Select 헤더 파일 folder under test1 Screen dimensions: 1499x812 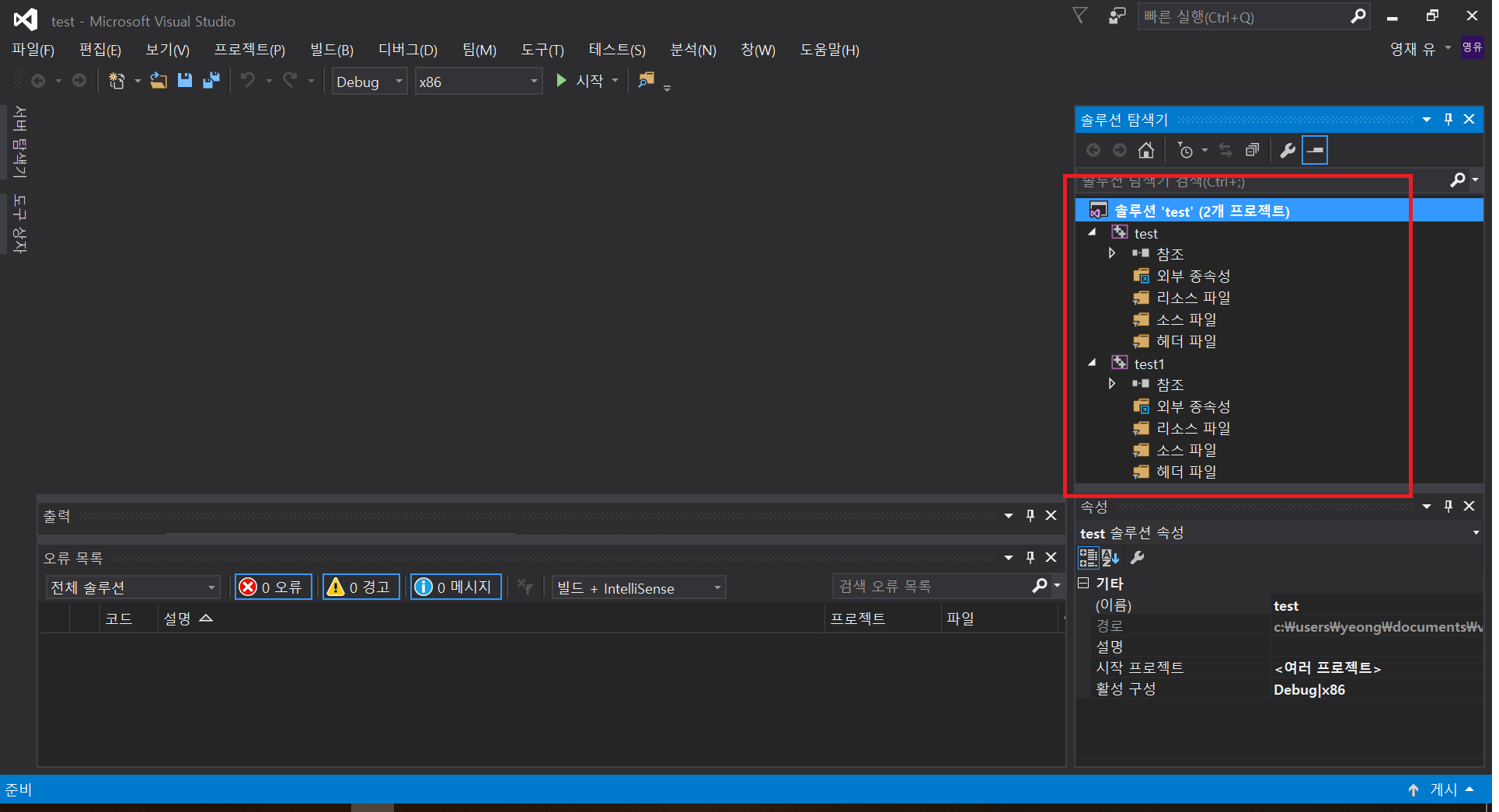(1186, 472)
